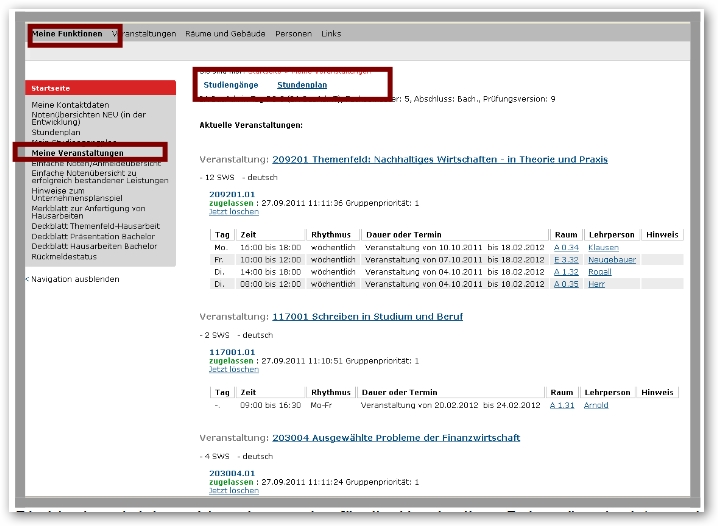Open room A 1.32 link
The image size is (718, 526).
click(566, 272)
